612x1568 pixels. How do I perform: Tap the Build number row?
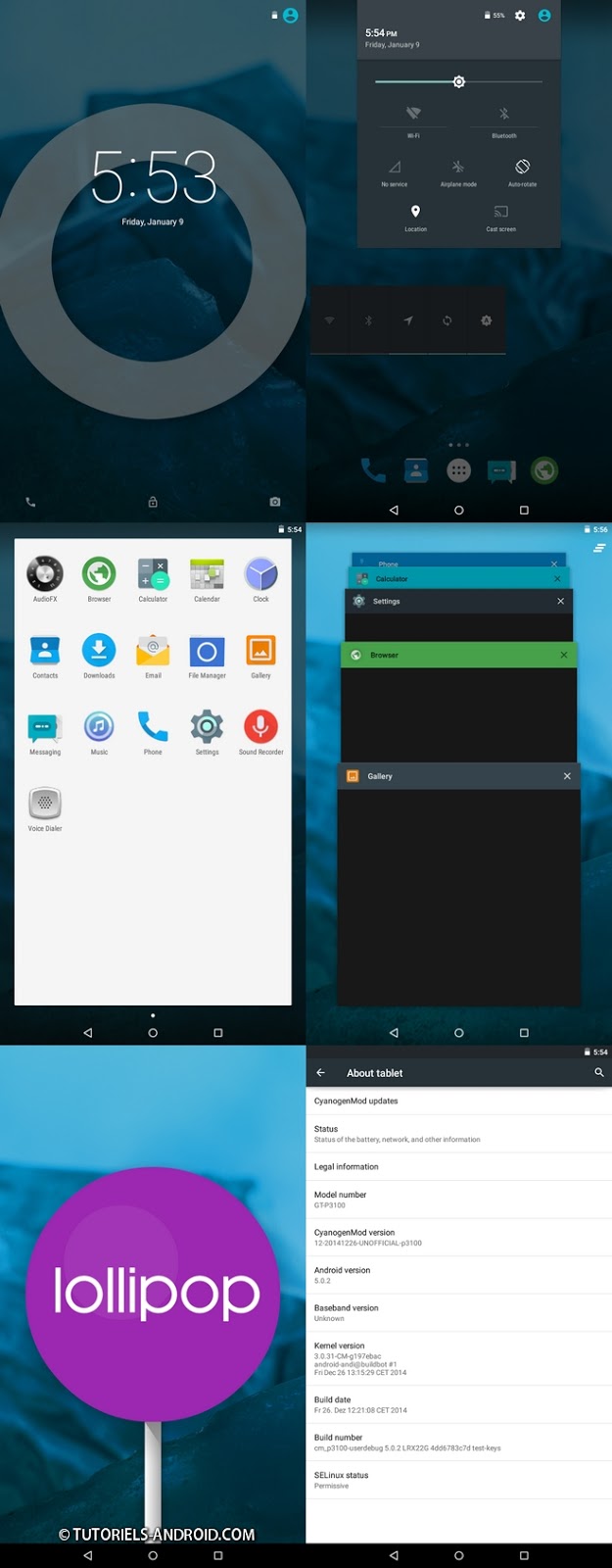[459, 1443]
